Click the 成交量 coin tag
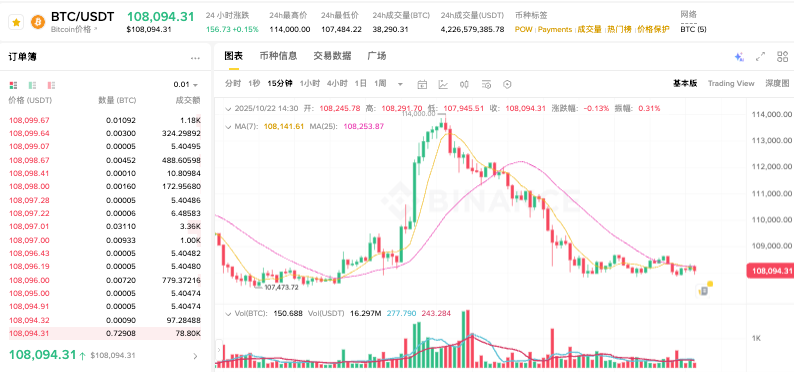The image size is (794, 372). click(x=589, y=29)
